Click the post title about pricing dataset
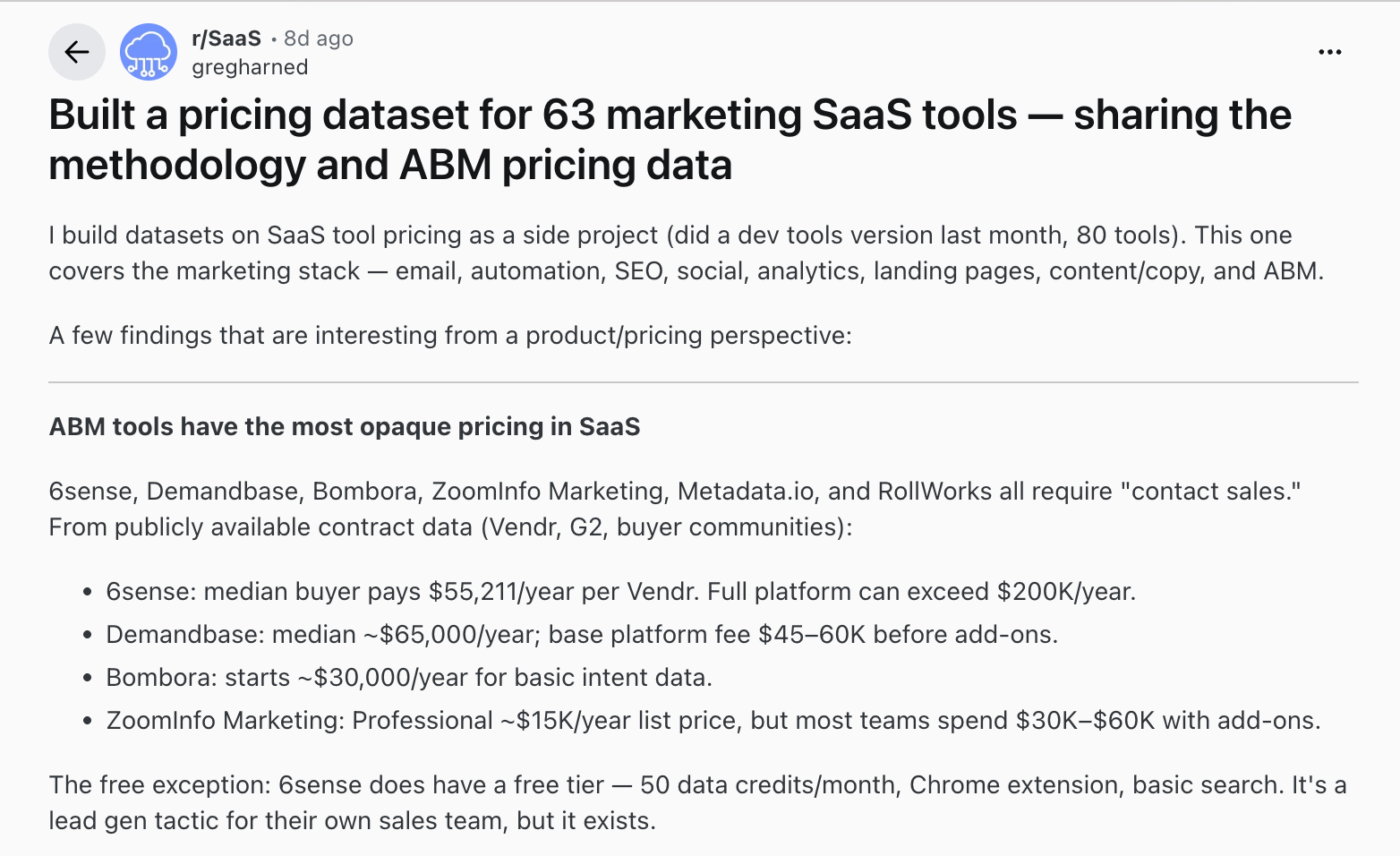The image size is (1400, 856). click(x=670, y=140)
